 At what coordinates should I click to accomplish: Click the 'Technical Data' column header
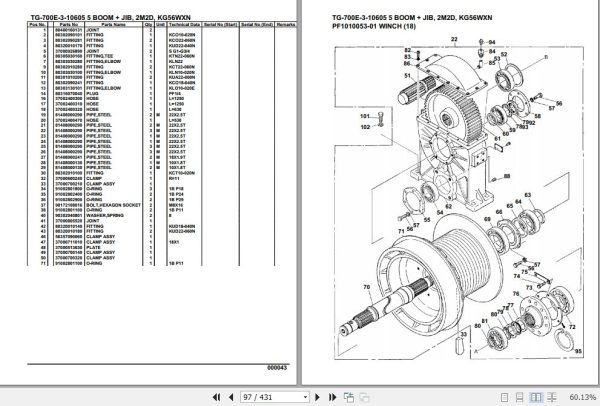tap(184, 24)
